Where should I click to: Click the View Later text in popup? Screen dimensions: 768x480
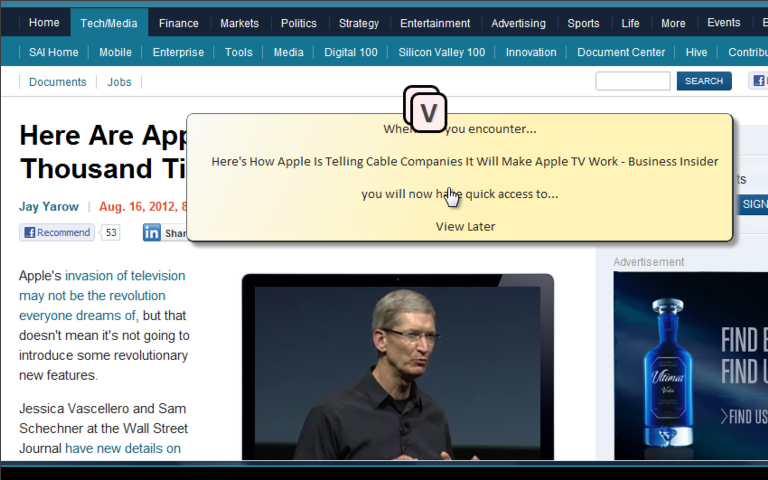pos(465,226)
